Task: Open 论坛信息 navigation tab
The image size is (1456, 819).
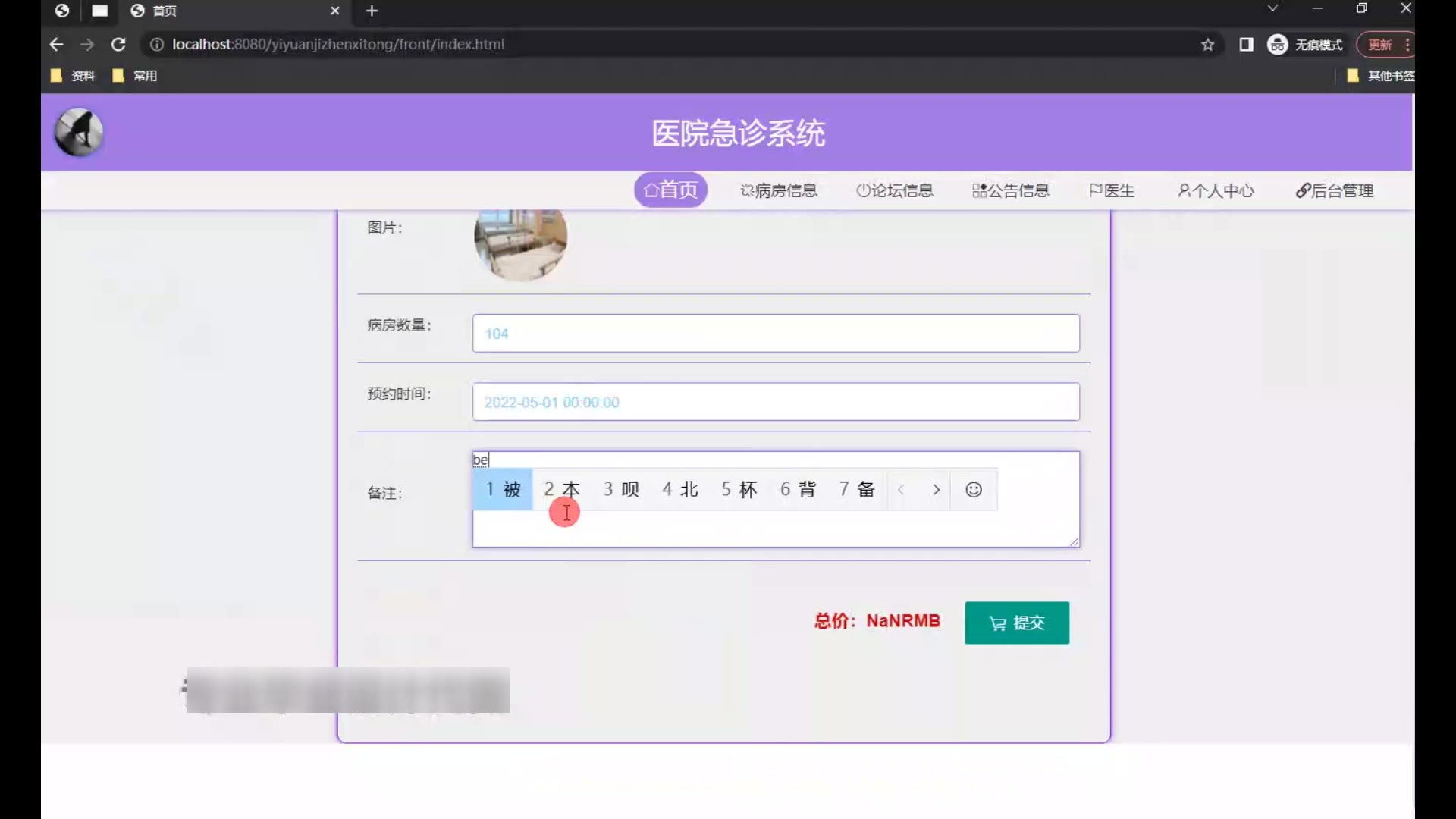Action: (895, 190)
